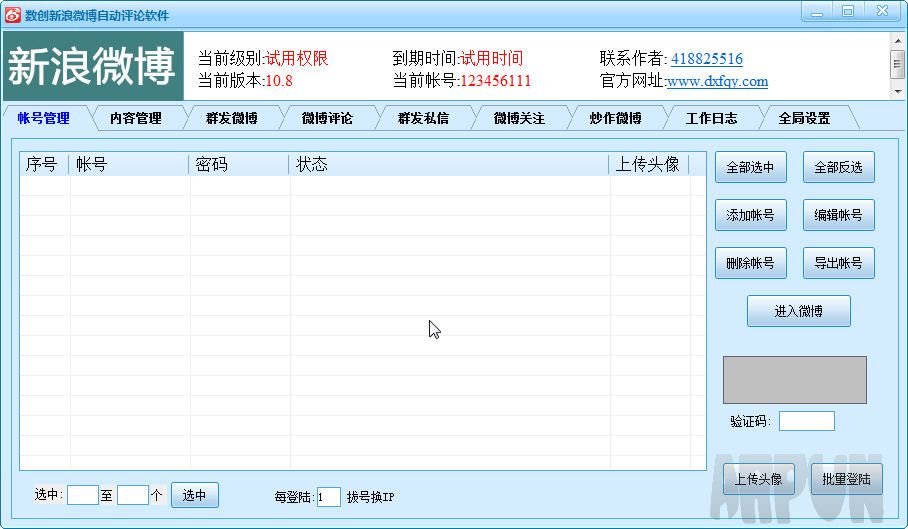View the 工作日志 tab
The image size is (908, 529).
click(x=712, y=118)
